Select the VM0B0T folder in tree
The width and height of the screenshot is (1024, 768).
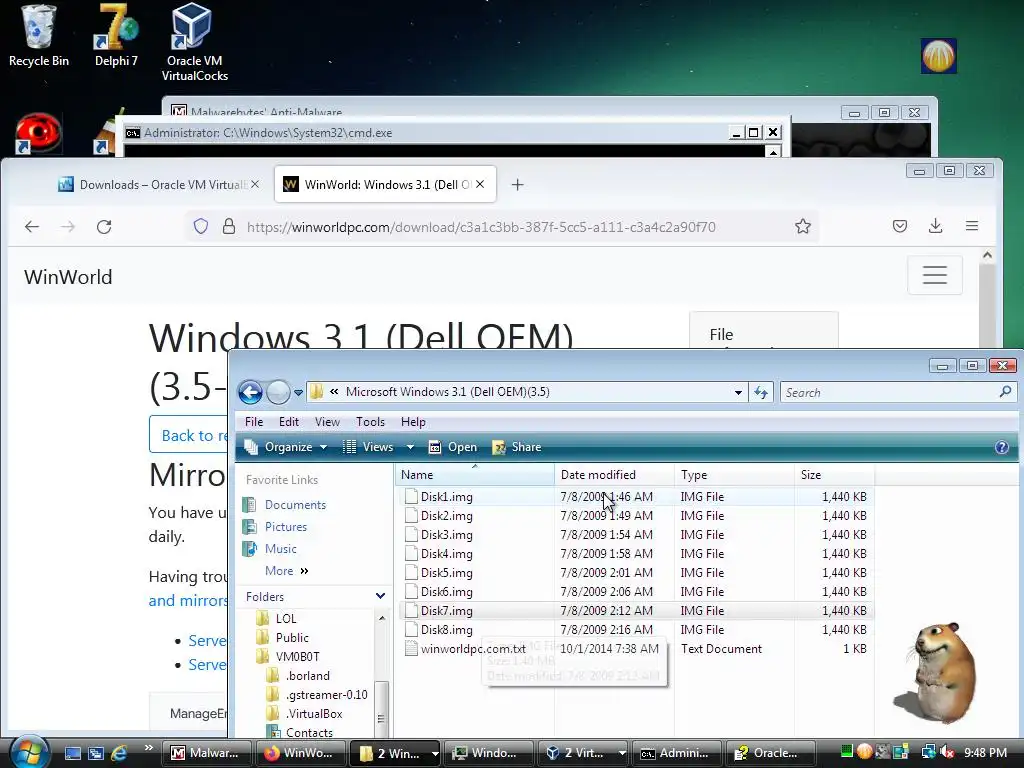click(297, 656)
